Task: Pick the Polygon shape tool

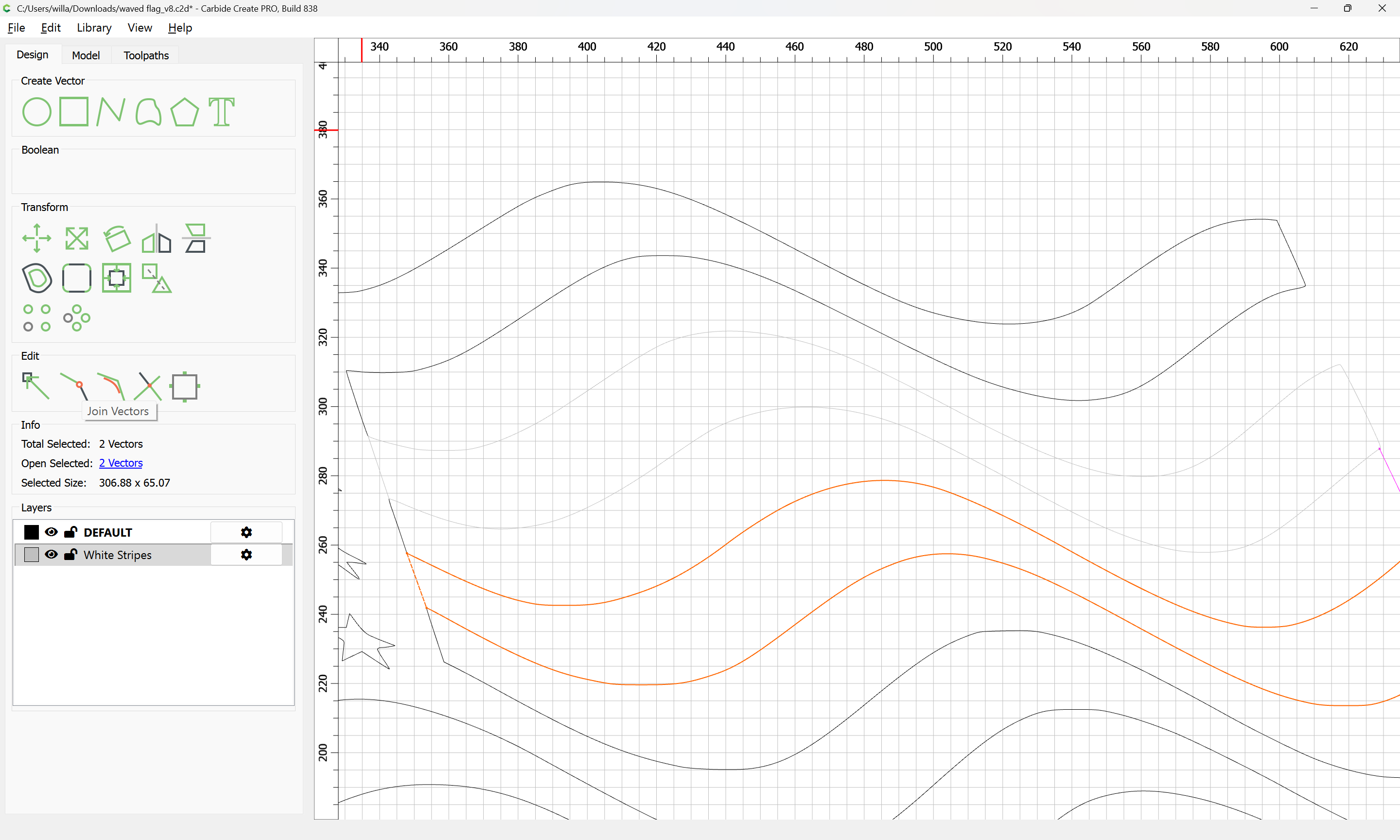Action: coord(184,111)
